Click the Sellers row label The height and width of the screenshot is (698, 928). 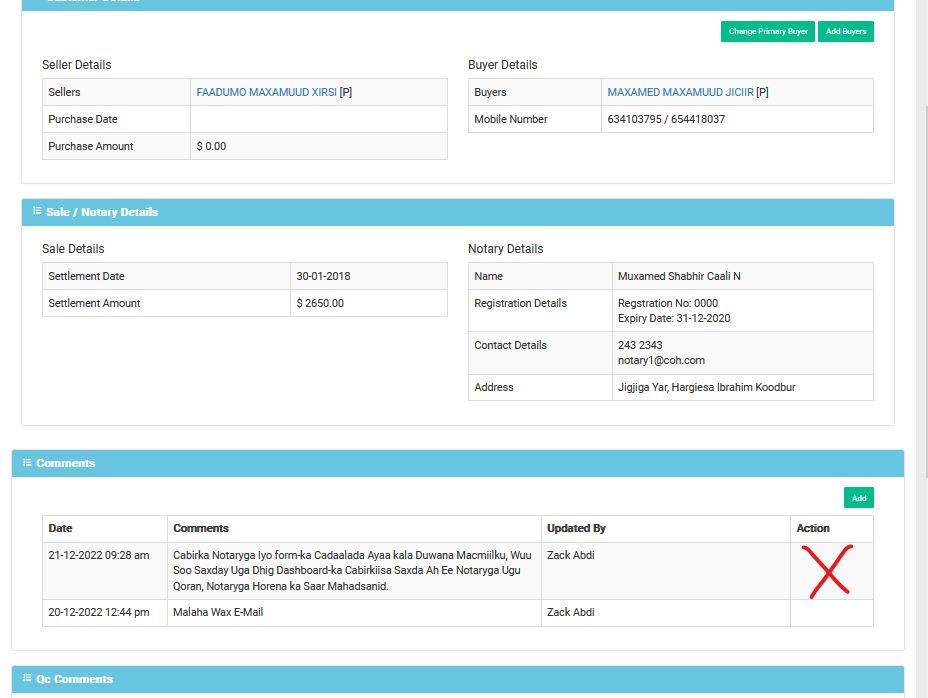pos(64,92)
